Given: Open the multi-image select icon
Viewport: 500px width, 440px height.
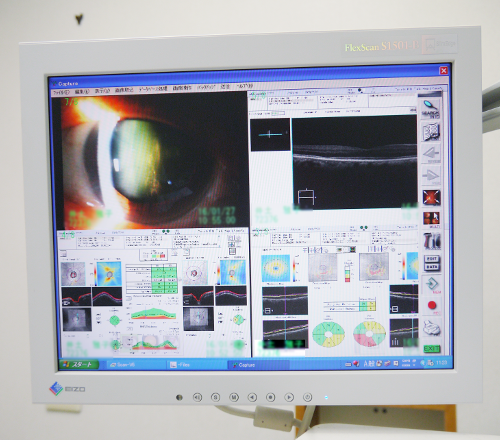Looking at the screenshot, I should click(432, 219).
